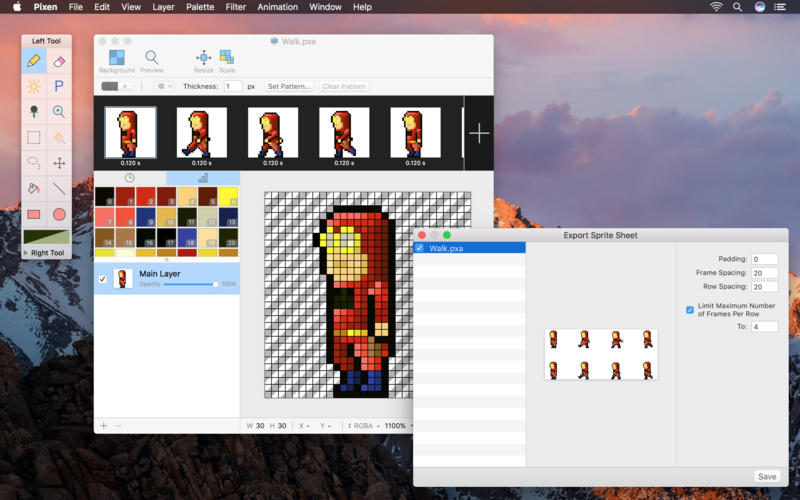Click the Resize canvas toolbar icon
The width and height of the screenshot is (800, 500).
pos(203,57)
